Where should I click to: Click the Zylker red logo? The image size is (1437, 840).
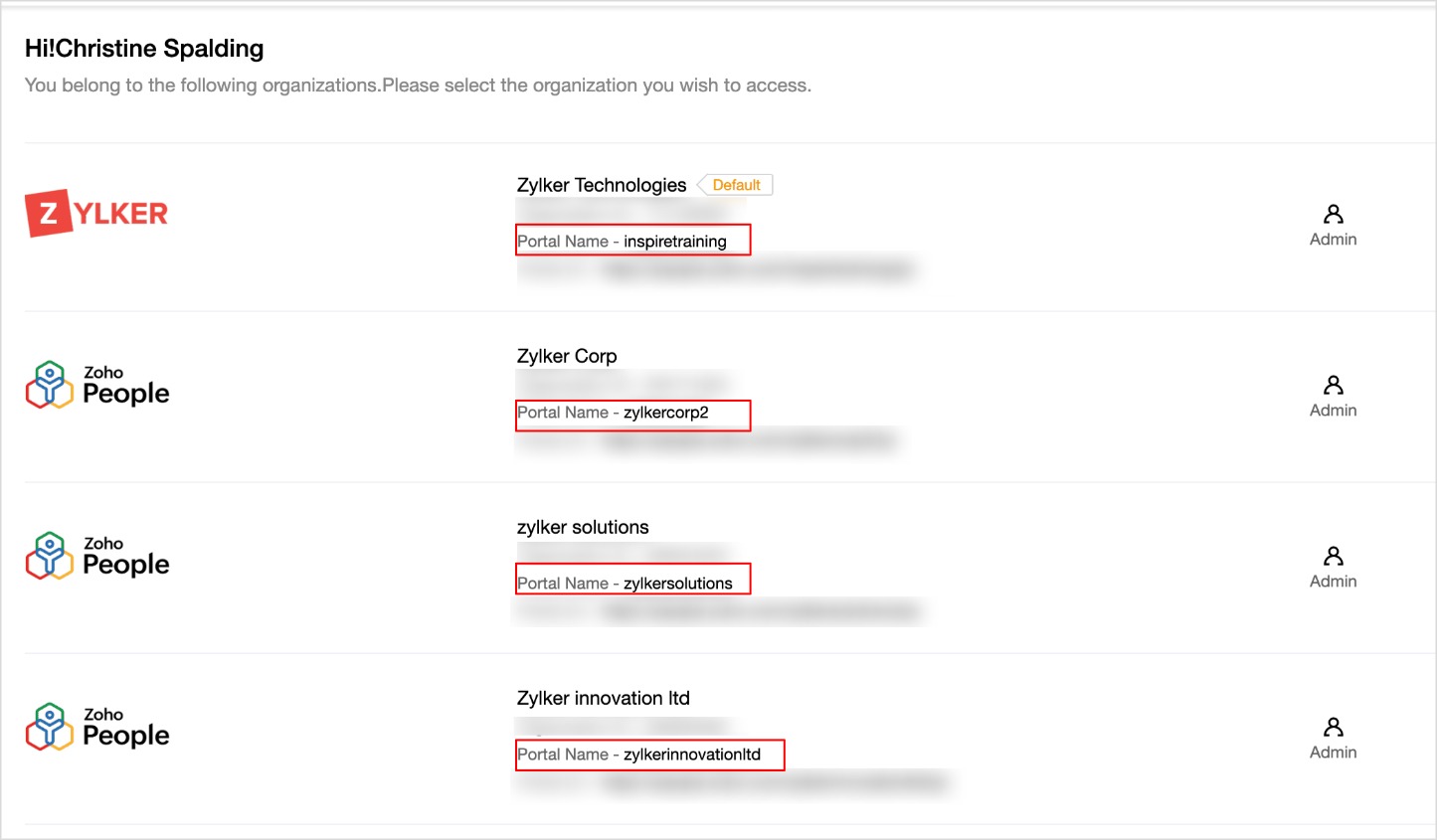tap(96, 213)
